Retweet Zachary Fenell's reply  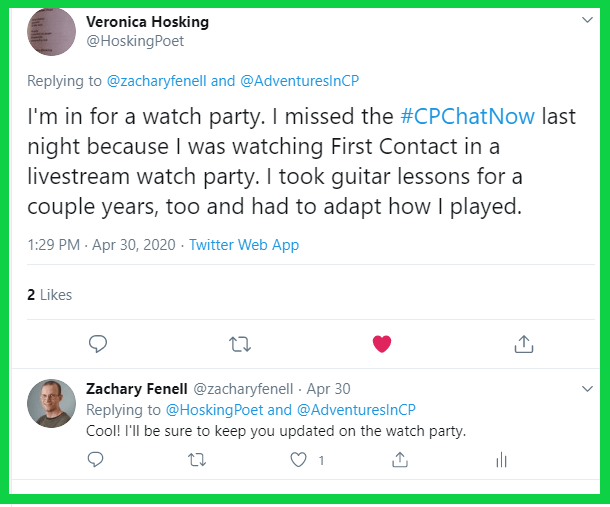[x=197, y=460]
